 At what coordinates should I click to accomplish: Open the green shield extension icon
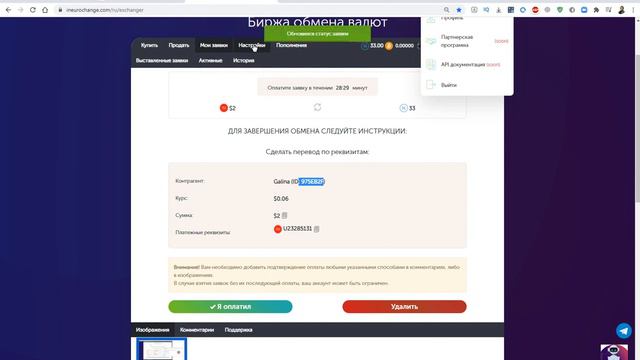click(x=560, y=10)
